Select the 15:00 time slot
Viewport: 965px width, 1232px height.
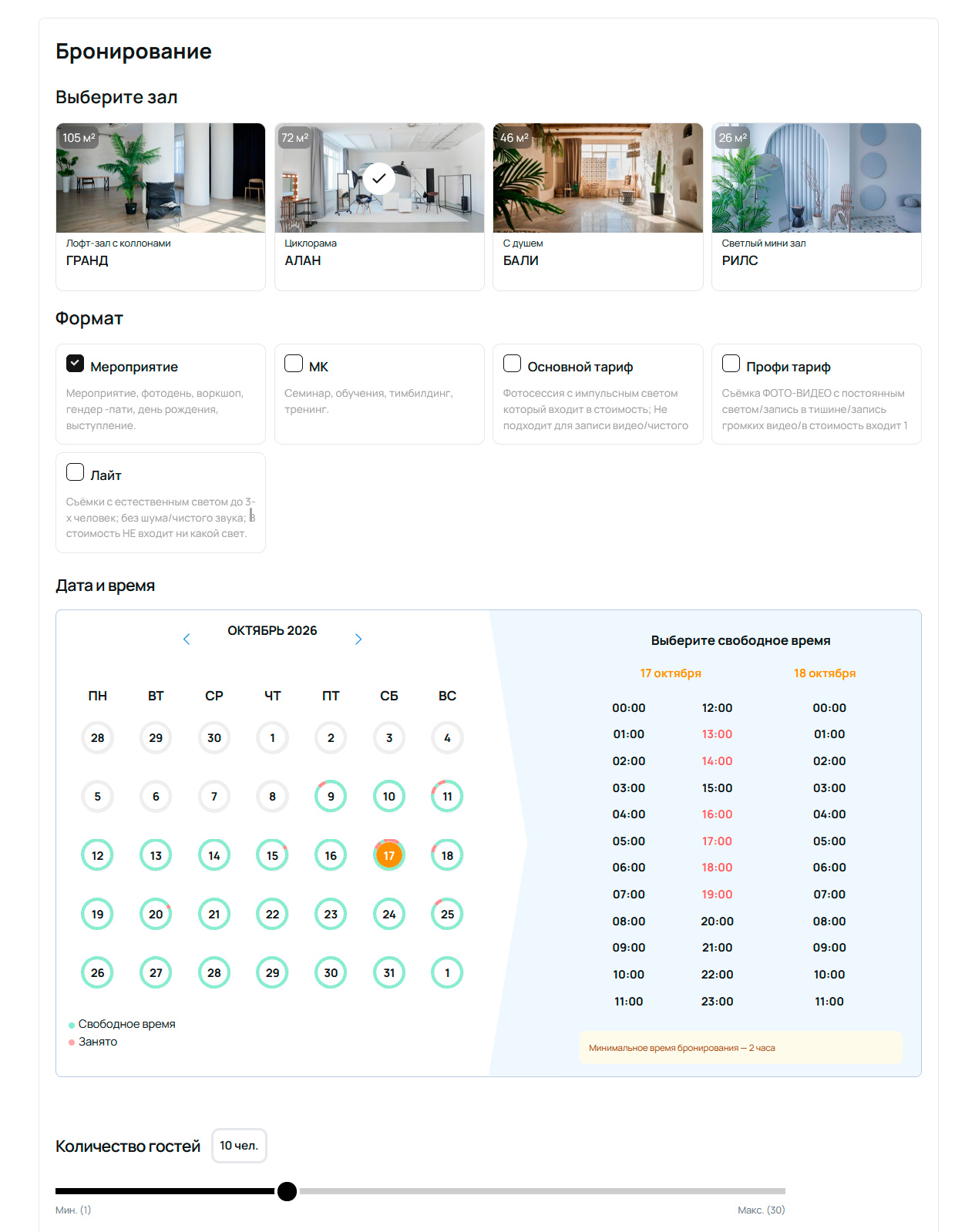[717, 787]
